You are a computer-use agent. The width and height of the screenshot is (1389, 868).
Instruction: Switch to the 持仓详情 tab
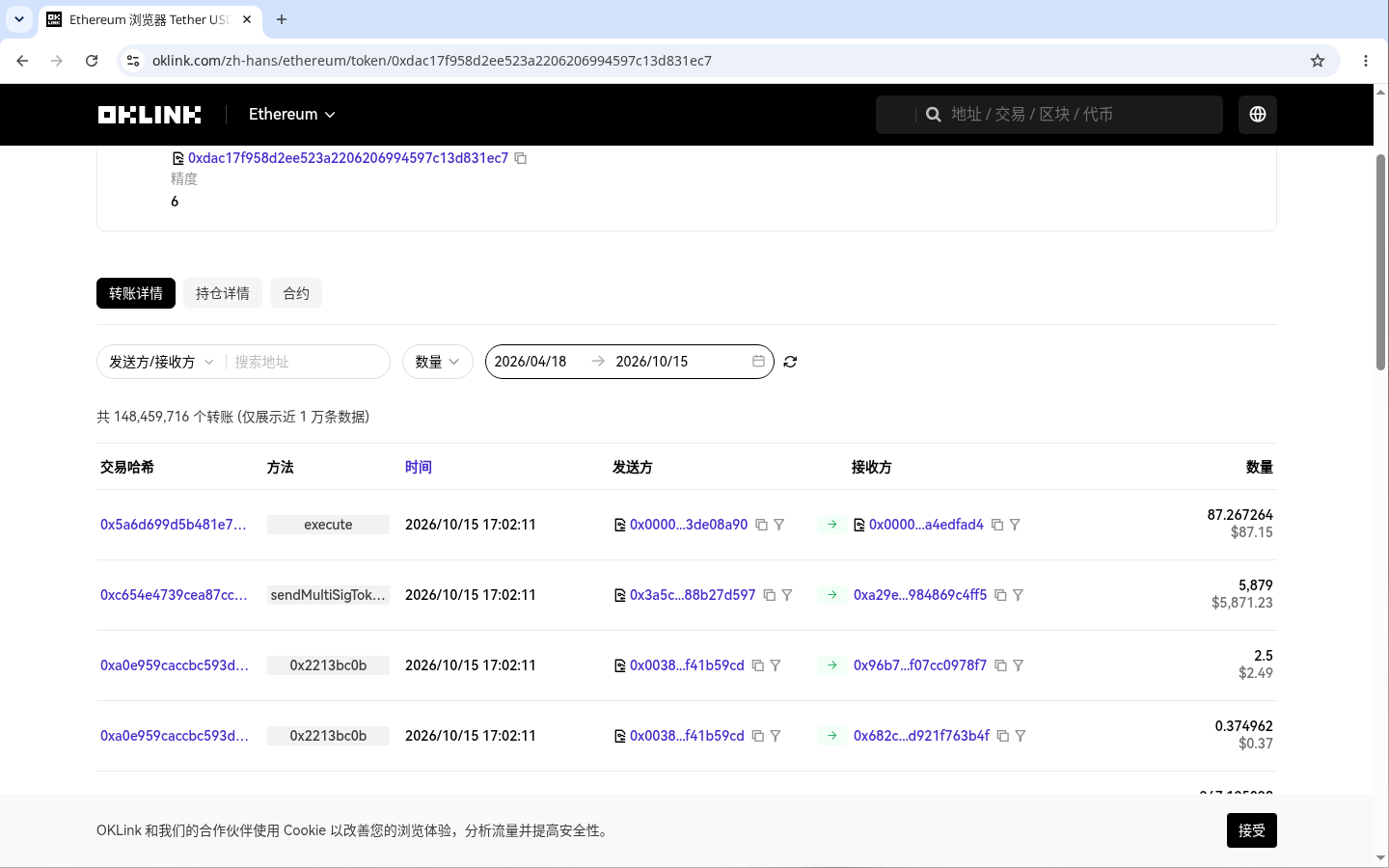(223, 293)
